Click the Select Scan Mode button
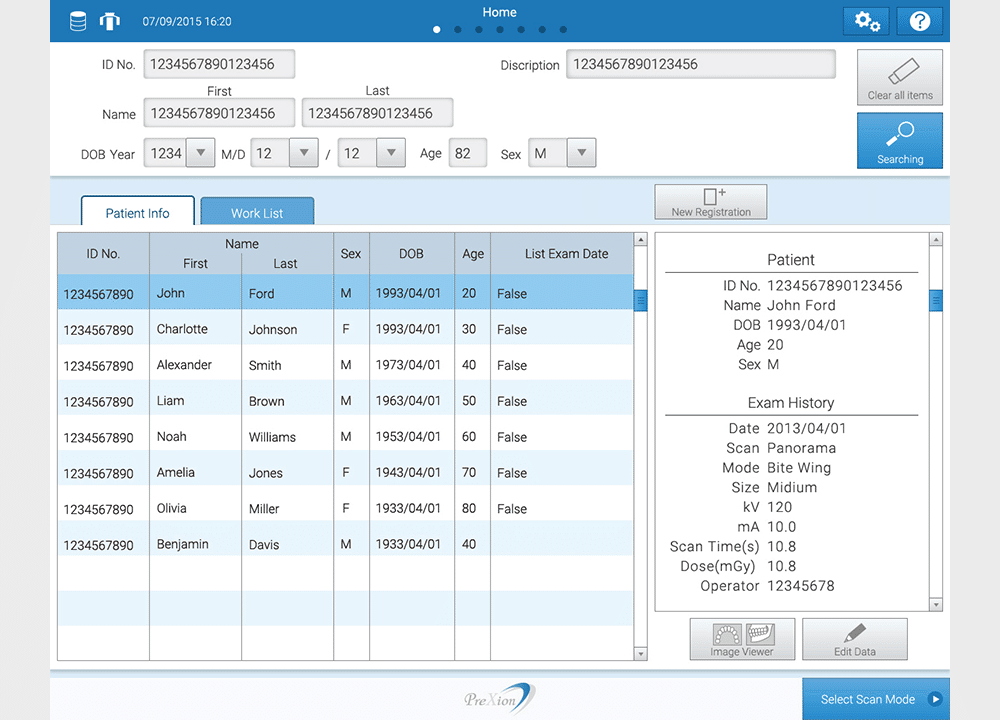The height and width of the screenshot is (720, 1000). [876, 699]
